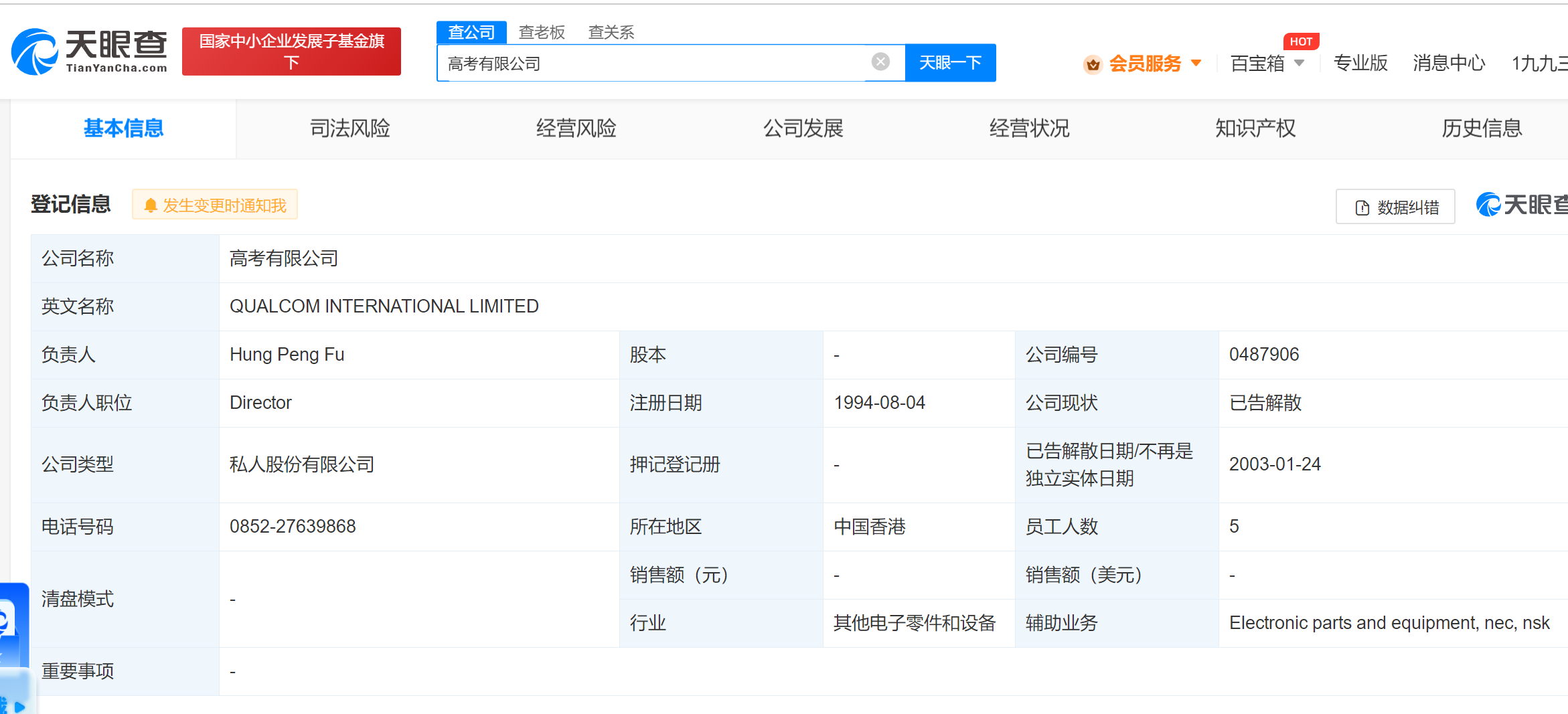Clear the search box with the X icon
The width and height of the screenshot is (1568, 714).
(880, 62)
